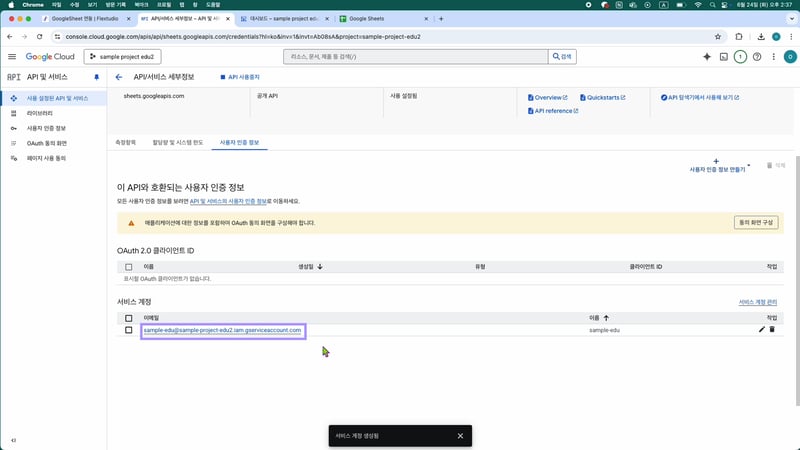
Task: Open the 사용자 인증 정보 만들기 dropdown
Action: (719, 165)
